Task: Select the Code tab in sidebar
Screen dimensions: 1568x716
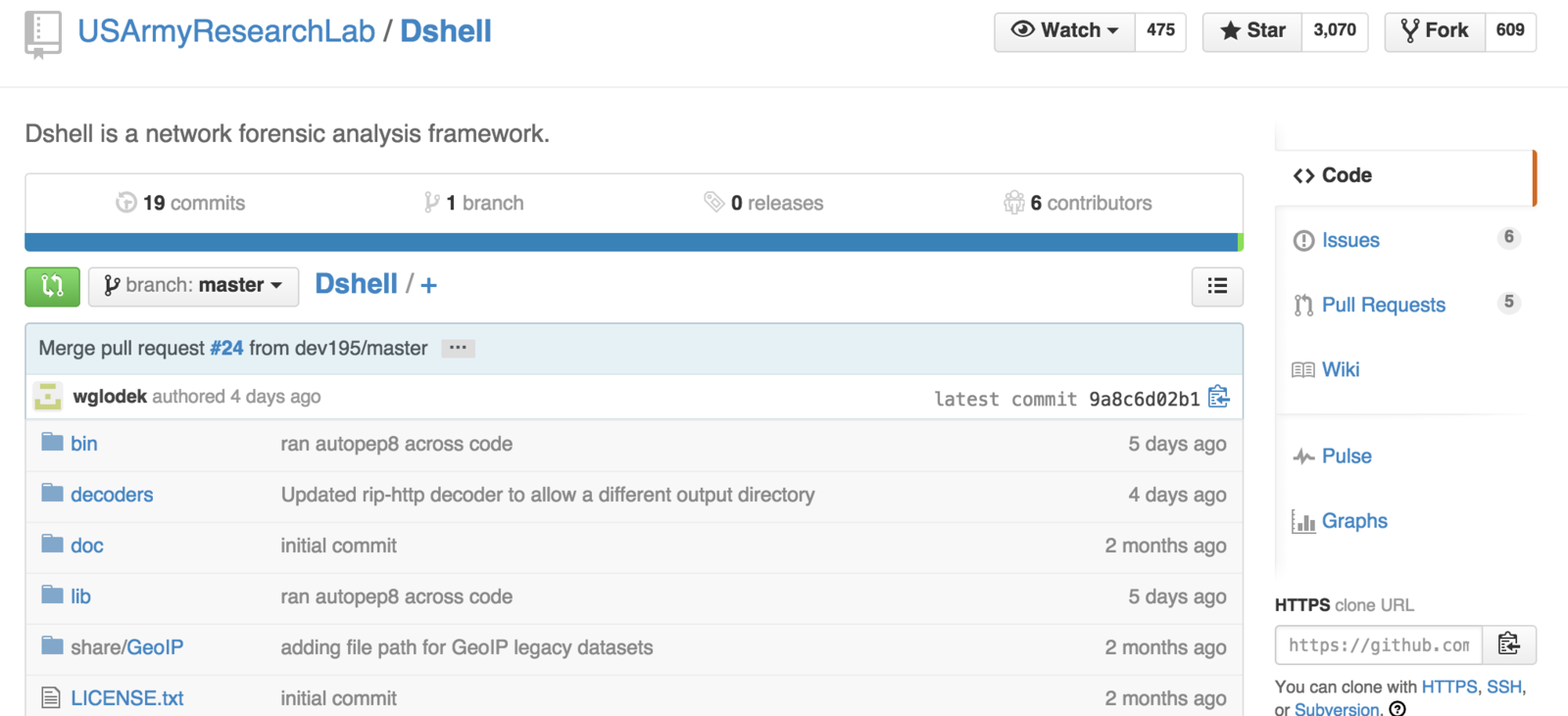Action: [1404, 175]
